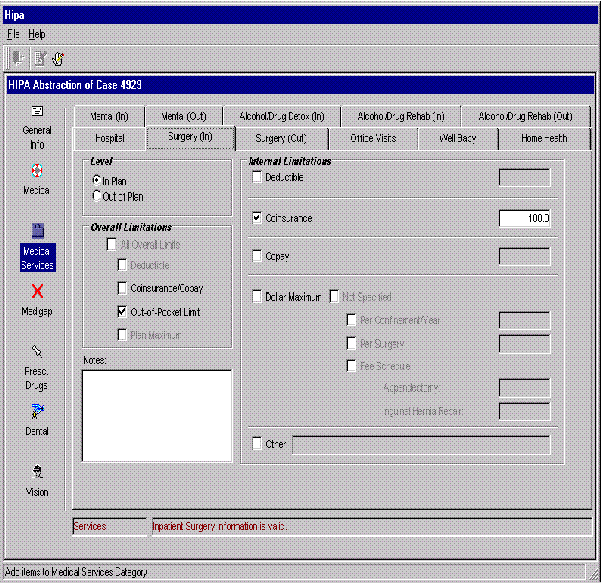Open the Medigap red X icon
Image resolution: width=601 pixels, height=584 pixels.
coord(37,291)
